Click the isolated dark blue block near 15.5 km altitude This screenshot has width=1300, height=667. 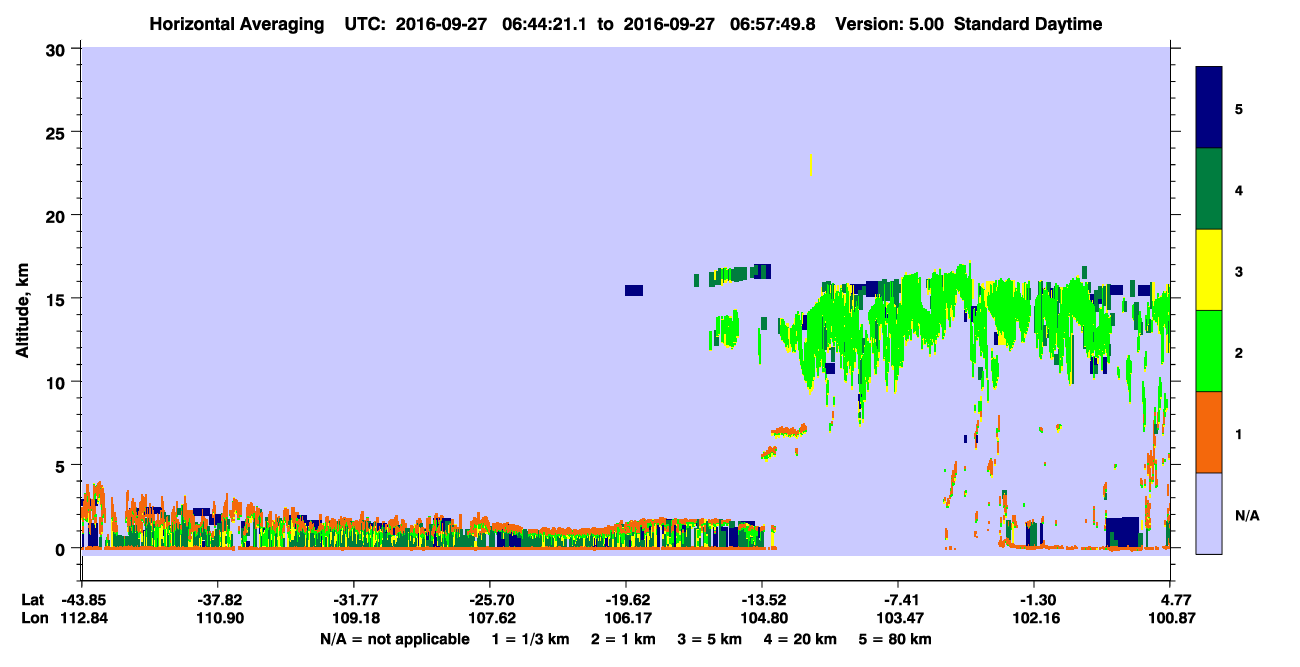pos(634,291)
